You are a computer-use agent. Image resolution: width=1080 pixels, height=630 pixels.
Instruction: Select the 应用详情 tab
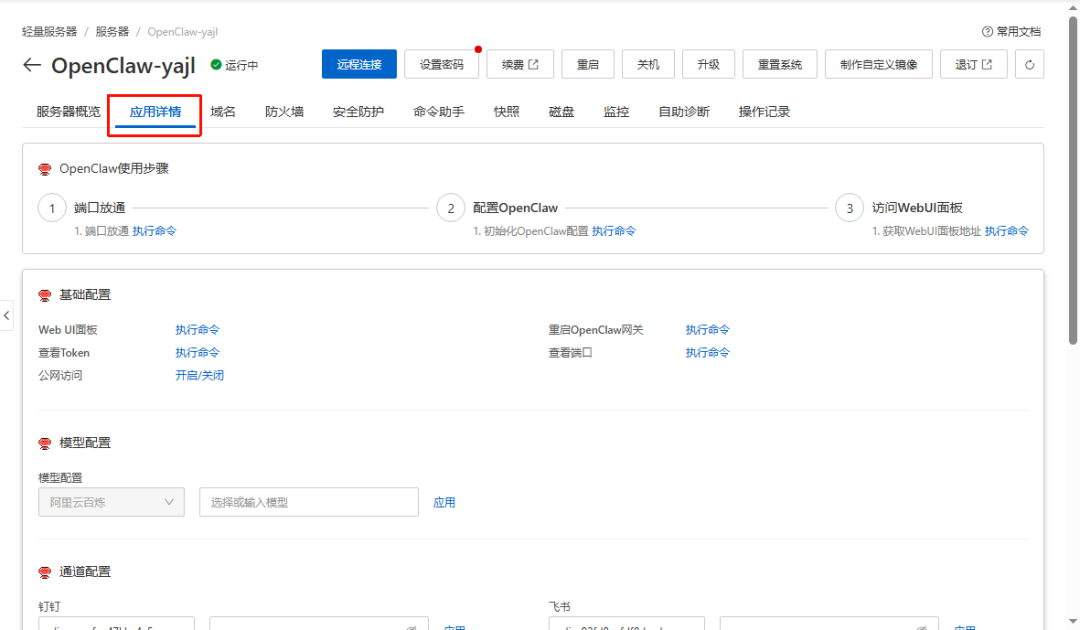pyautogui.click(x=155, y=112)
